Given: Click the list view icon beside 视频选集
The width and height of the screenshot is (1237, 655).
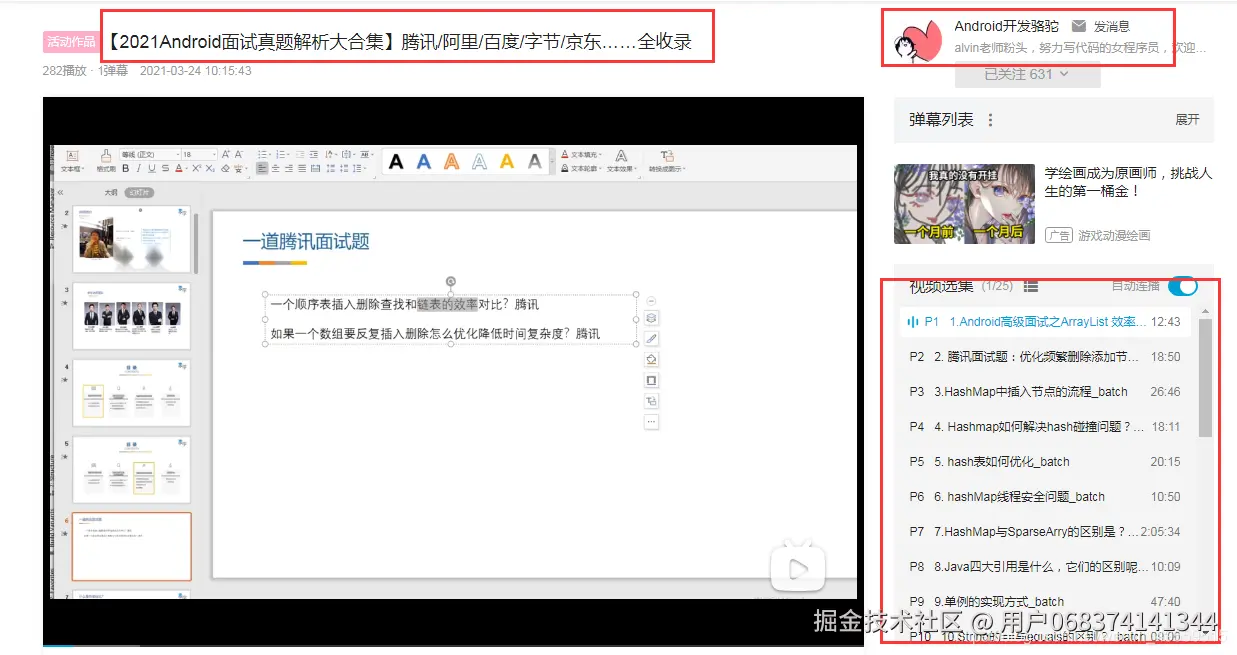Looking at the screenshot, I should (x=1031, y=287).
